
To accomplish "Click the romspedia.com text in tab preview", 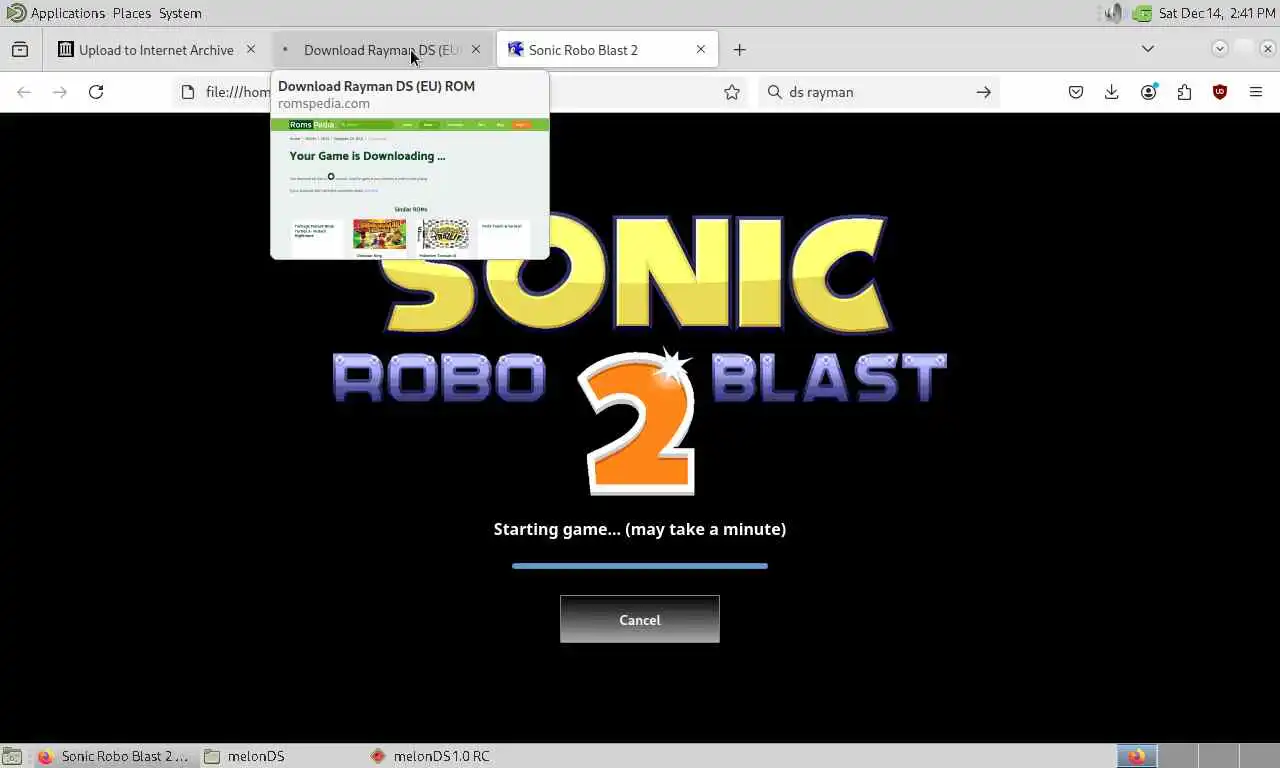I will 324,103.
